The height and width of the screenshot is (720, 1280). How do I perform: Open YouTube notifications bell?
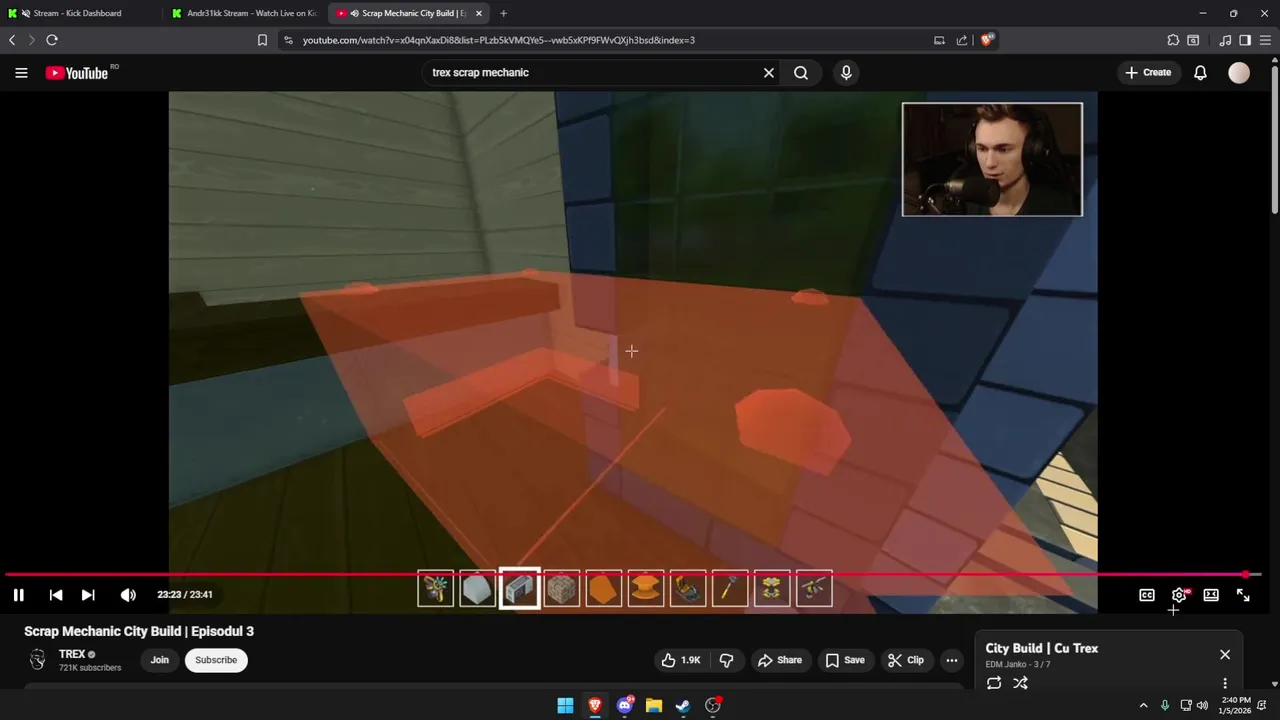click(x=1200, y=73)
